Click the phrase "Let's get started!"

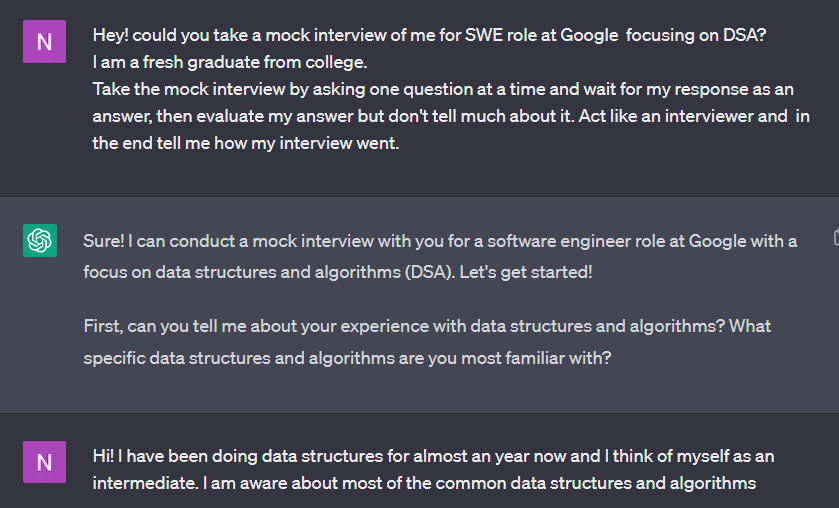click(x=525, y=272)
